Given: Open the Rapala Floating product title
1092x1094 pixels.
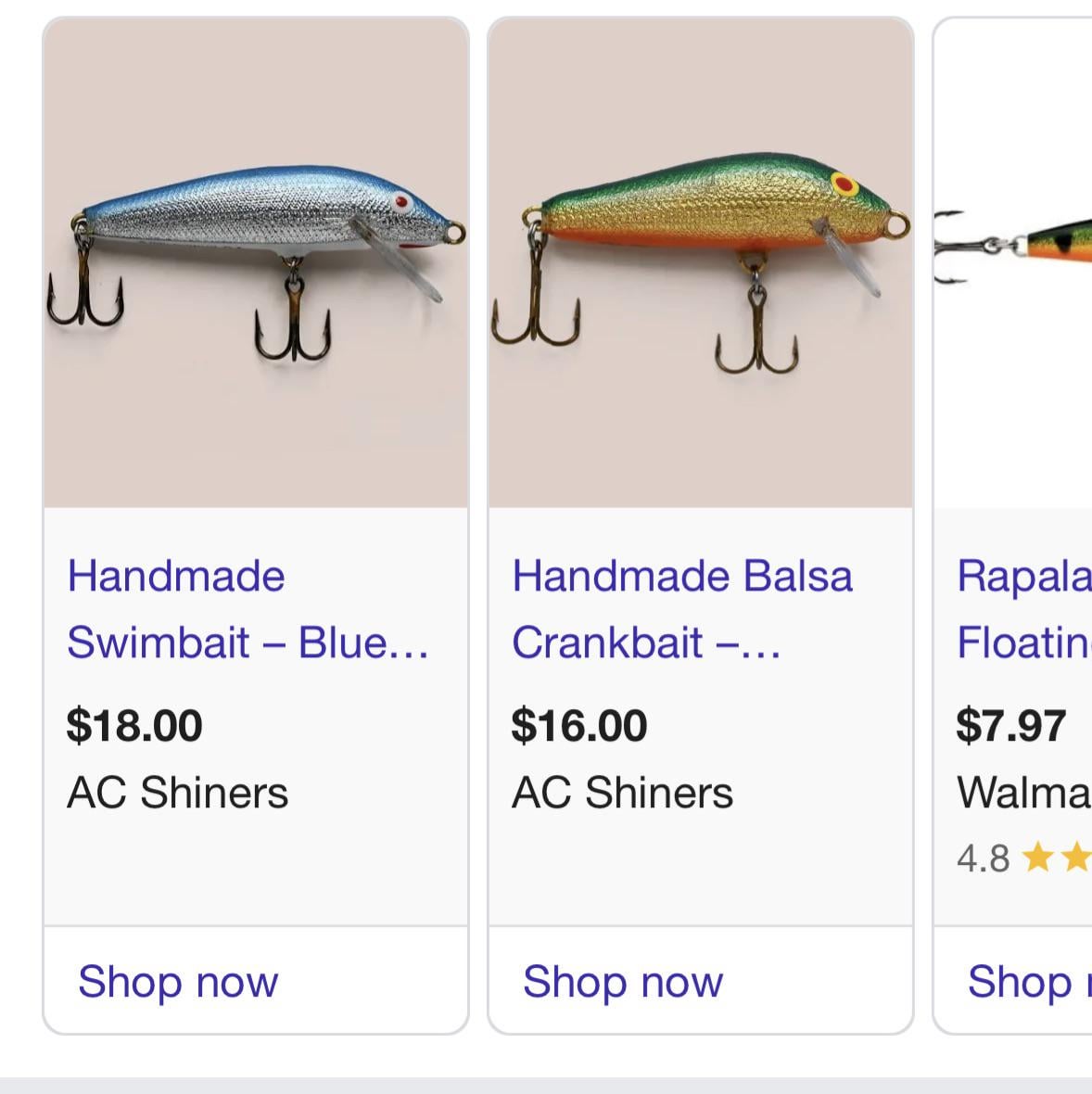Looking at the screenshot, I should point(1024,609).
